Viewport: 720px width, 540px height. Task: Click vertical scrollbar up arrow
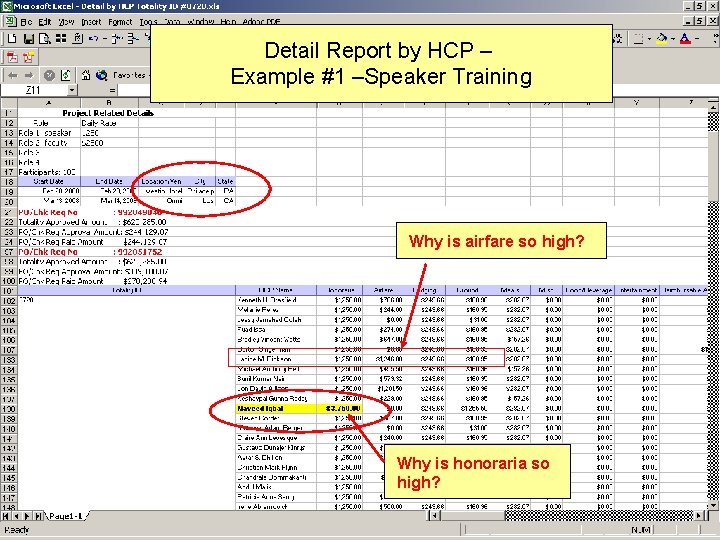(713, 107)
